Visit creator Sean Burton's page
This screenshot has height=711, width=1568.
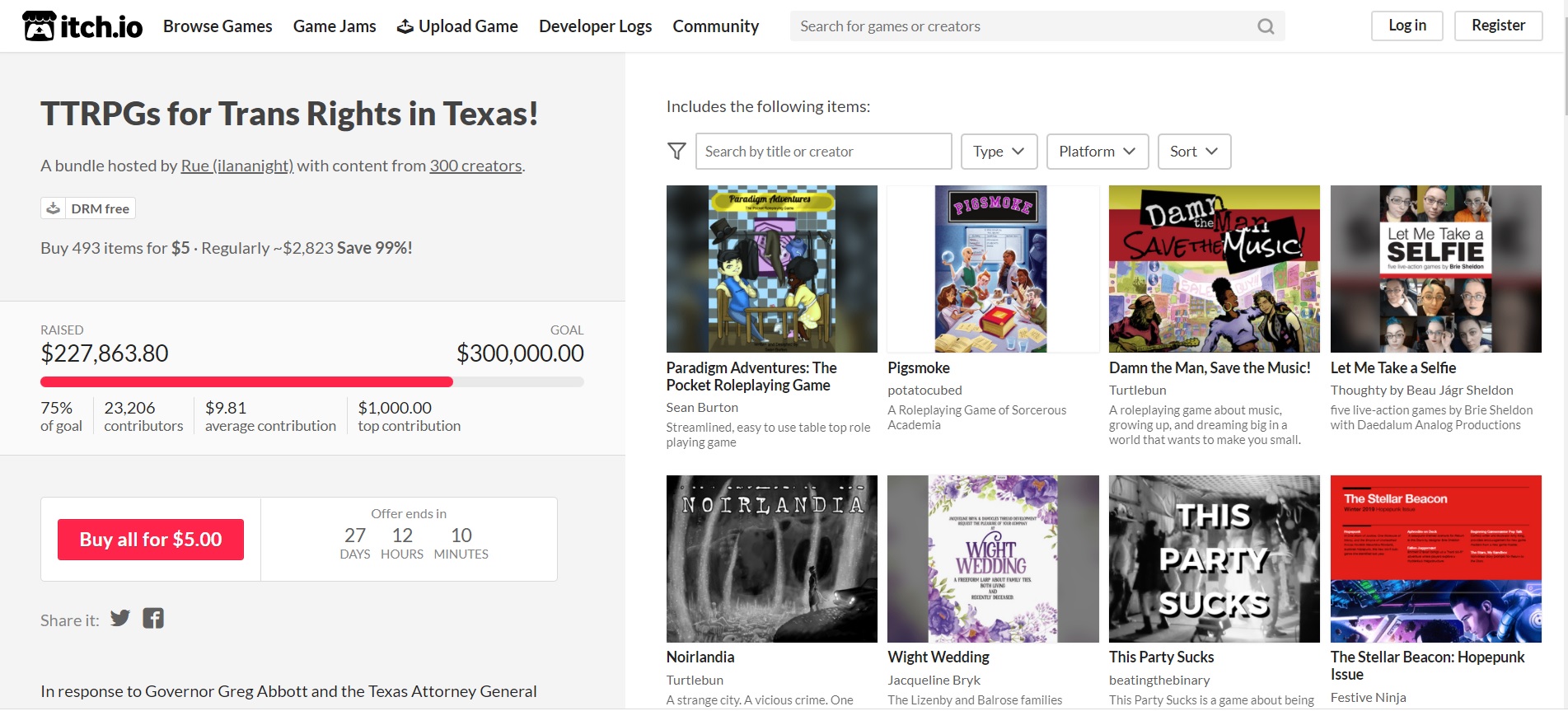(x=702, y=408)
